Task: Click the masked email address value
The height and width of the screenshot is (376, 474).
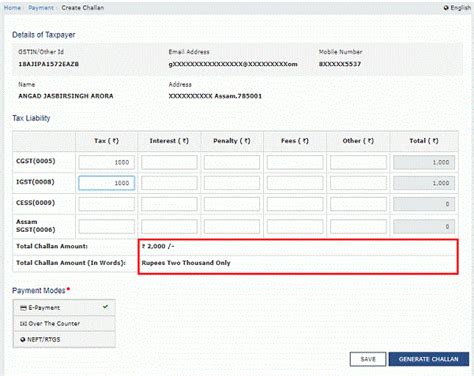Action: point(233,64)
